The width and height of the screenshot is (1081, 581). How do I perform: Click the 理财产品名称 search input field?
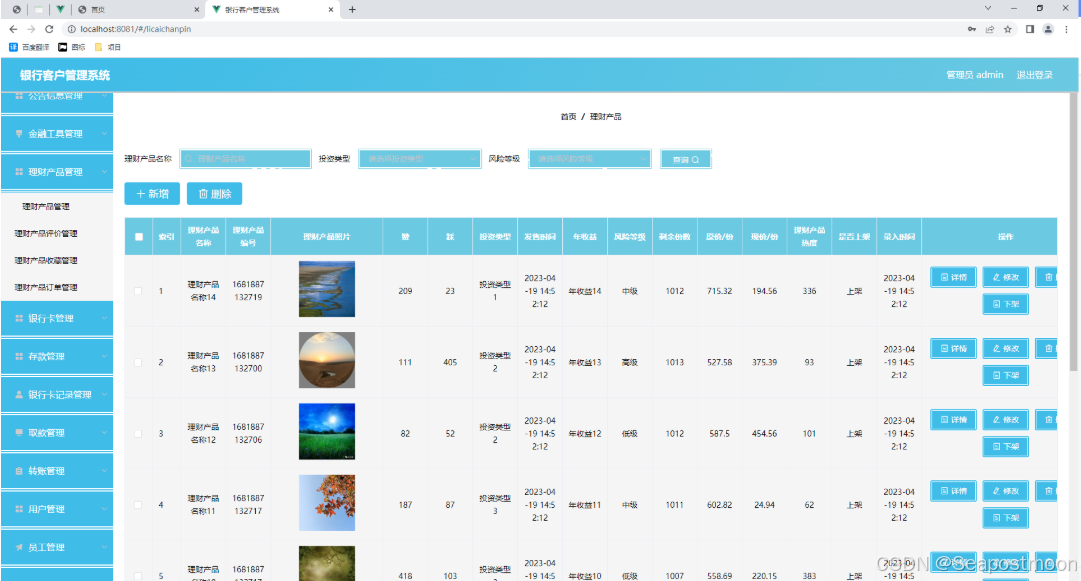click(x=245, y=159)
